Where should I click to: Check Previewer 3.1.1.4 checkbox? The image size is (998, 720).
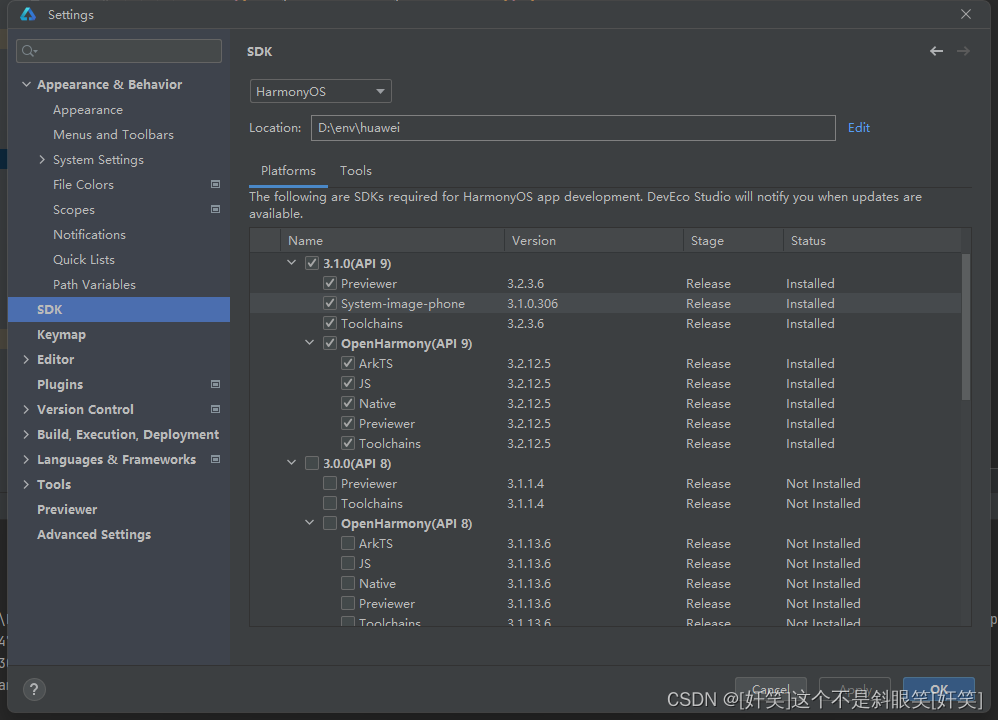point(330,483)
